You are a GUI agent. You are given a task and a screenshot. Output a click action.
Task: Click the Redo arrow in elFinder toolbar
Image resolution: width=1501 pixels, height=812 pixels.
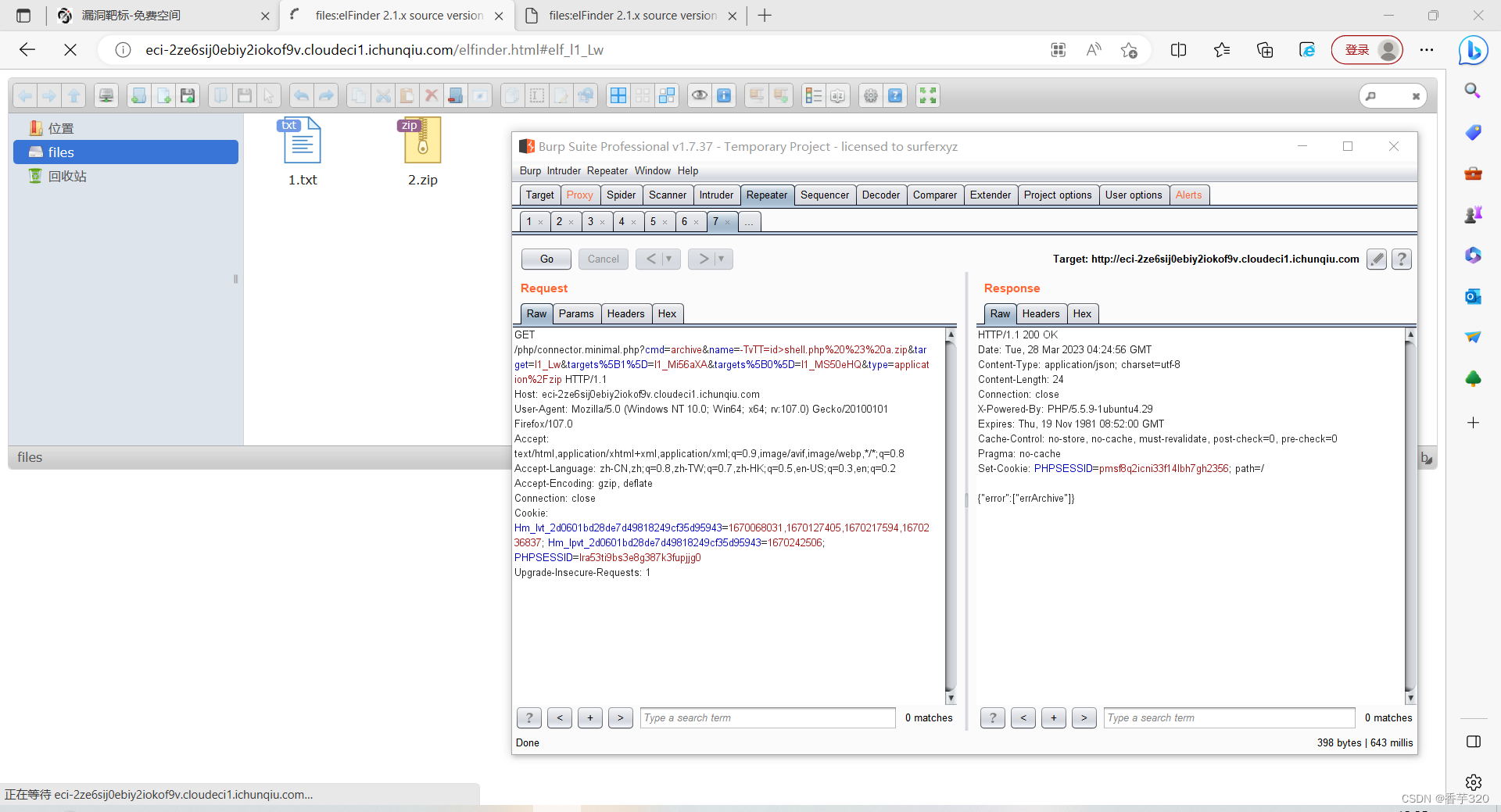(x=326, y=95)
